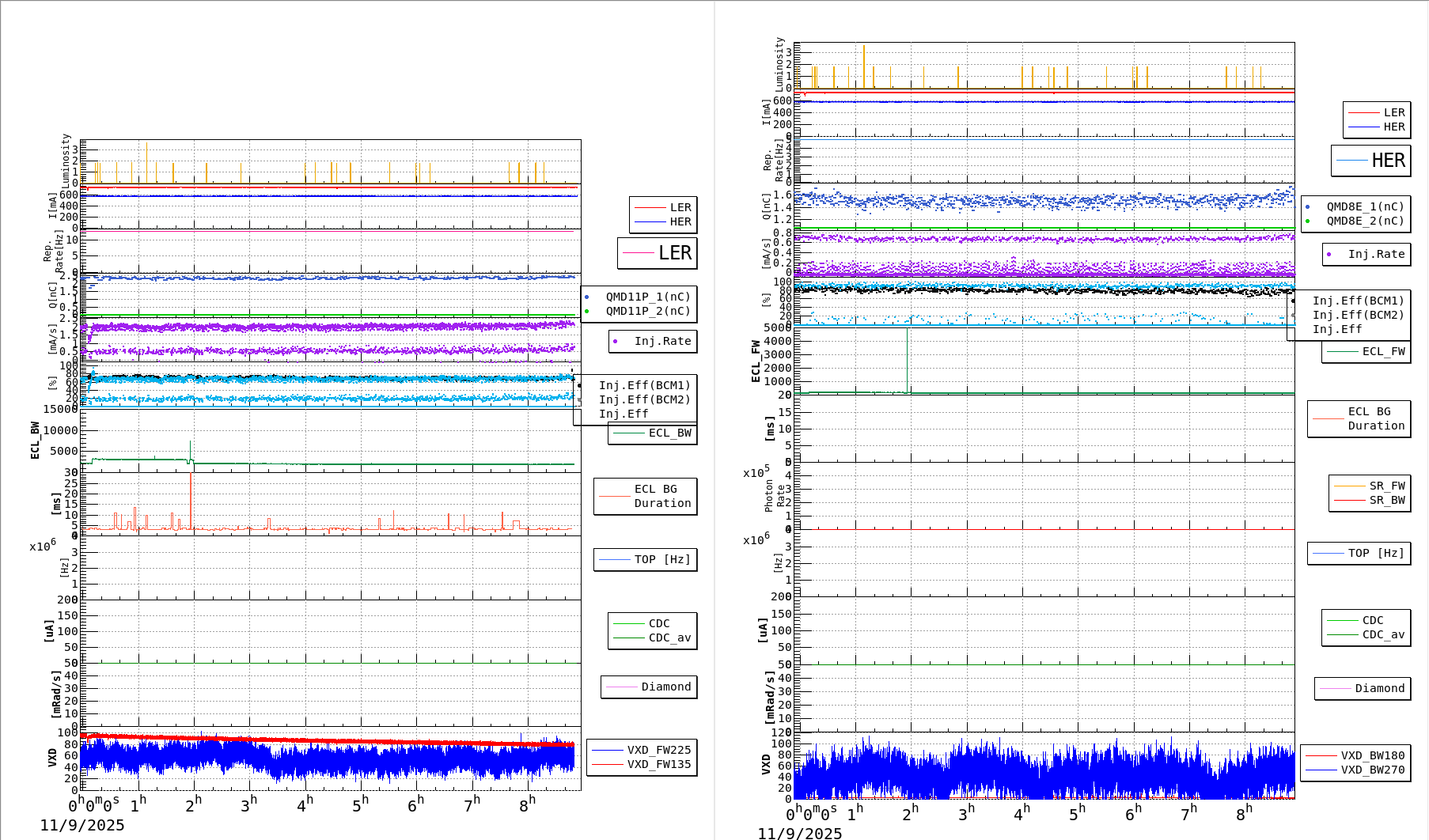Click the QMD11P_1(nC) blue legend marker
This screenshot has height=840, width=1429.
point(587,297)
